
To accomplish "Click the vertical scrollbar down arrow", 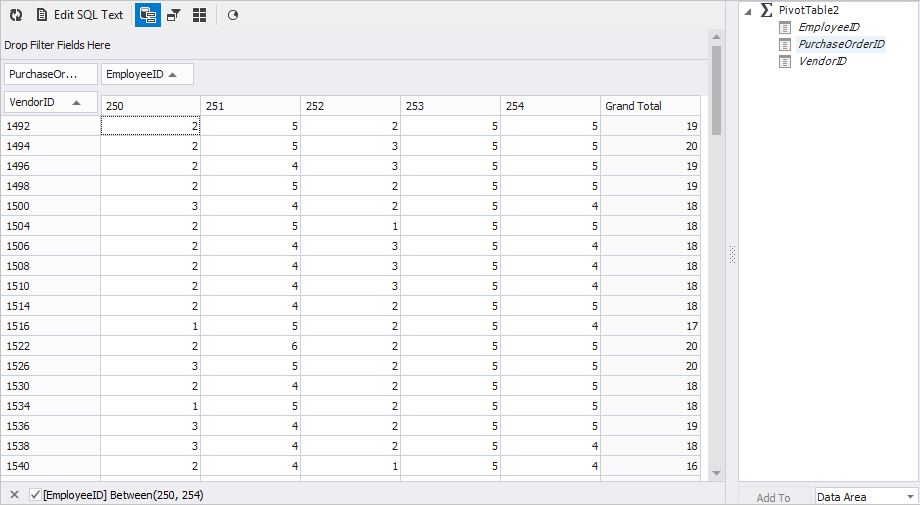I will (x=716, y=473).
